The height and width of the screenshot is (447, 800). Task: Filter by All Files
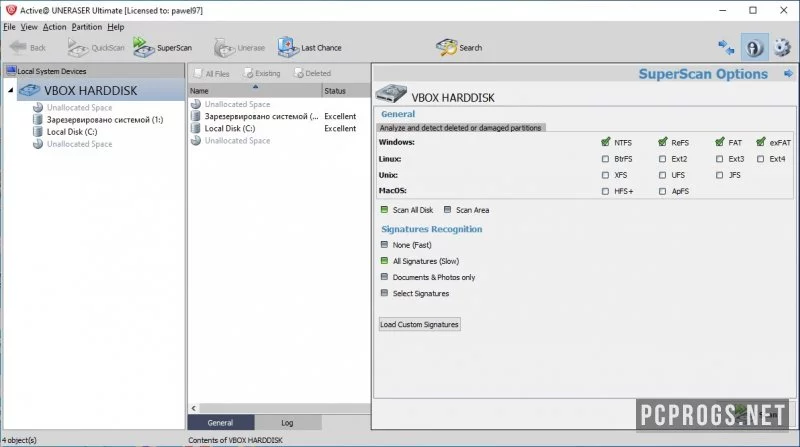[x=212, y=73]
